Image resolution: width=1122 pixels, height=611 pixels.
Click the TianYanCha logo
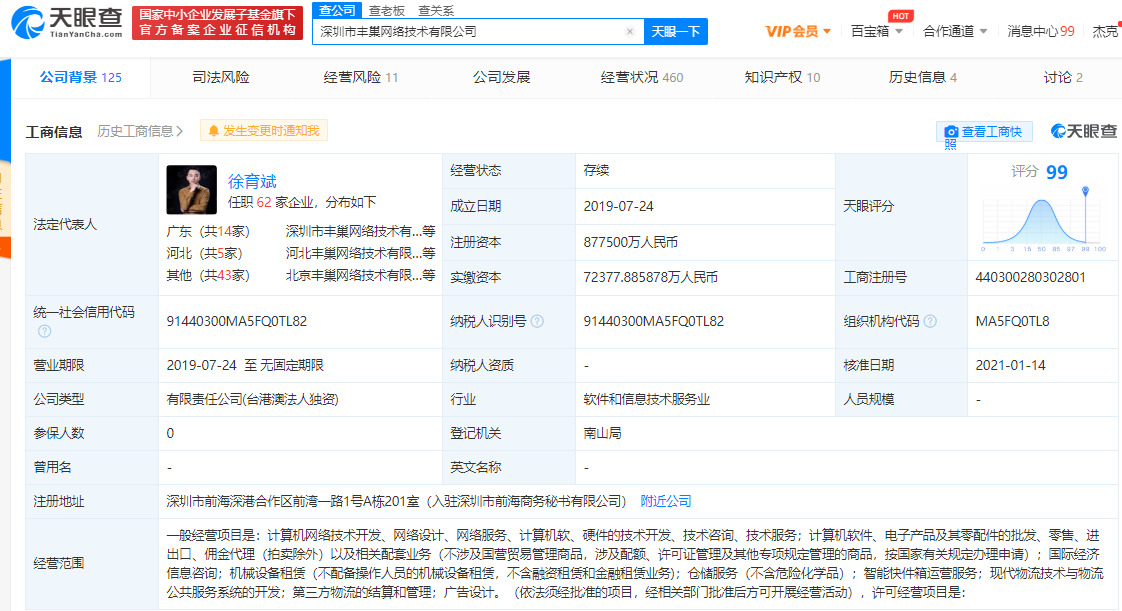[67, 22]
